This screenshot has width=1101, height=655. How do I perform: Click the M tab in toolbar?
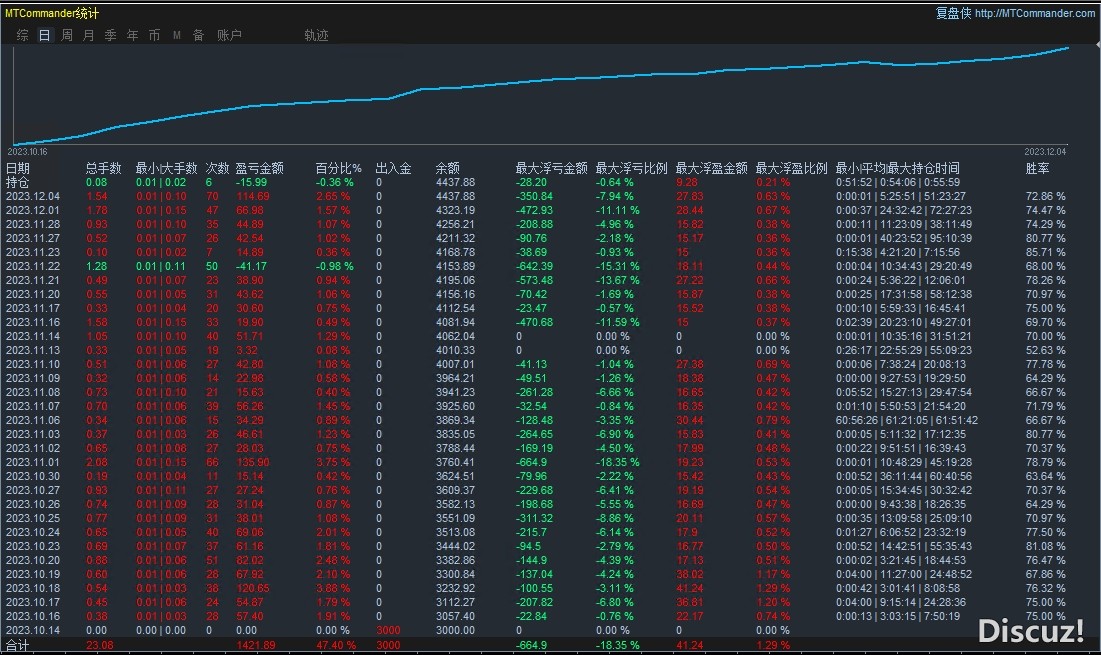click(177, 35)
